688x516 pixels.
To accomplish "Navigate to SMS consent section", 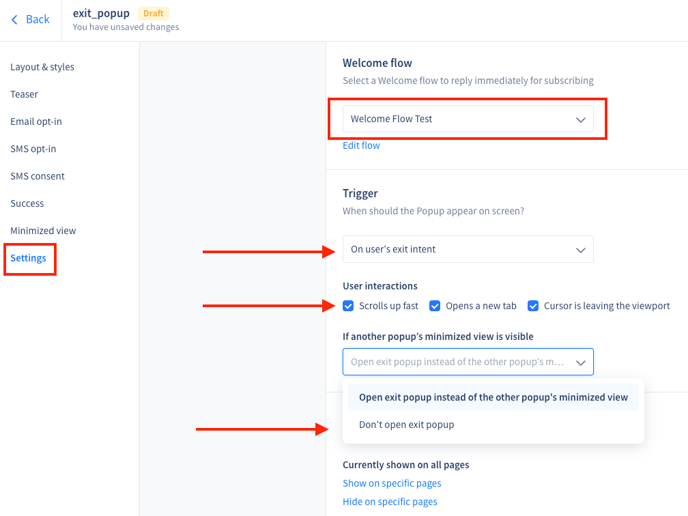I will tap(37, 176).
